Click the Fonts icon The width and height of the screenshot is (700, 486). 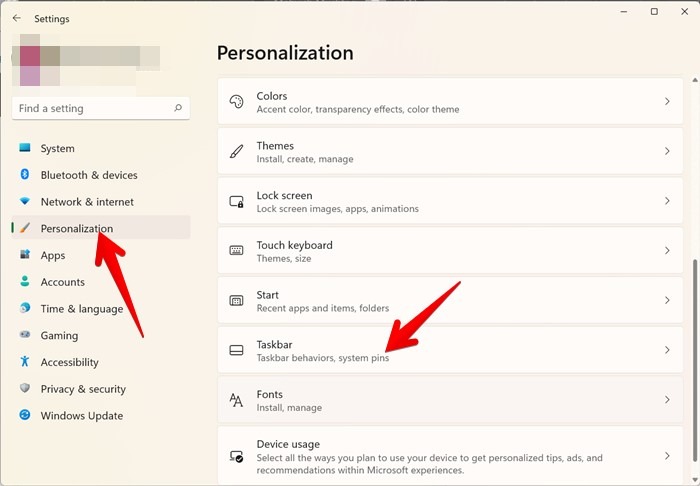point(237,400)
